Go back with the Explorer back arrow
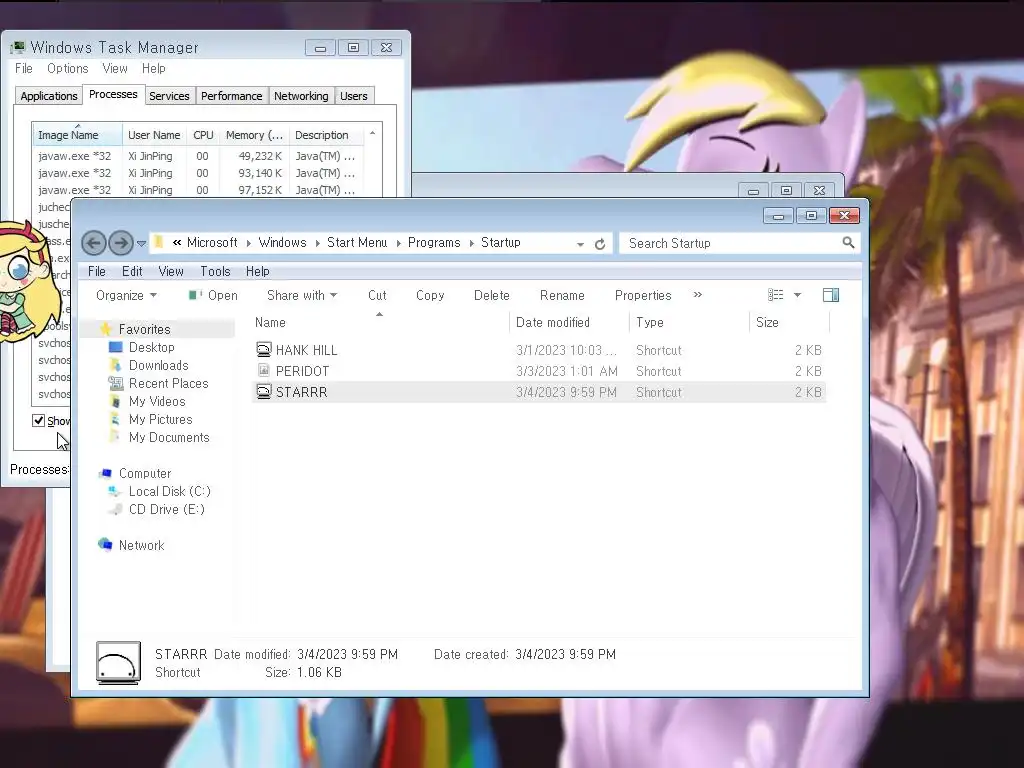Screen dimensions: 1024x768 click(93, 244)
